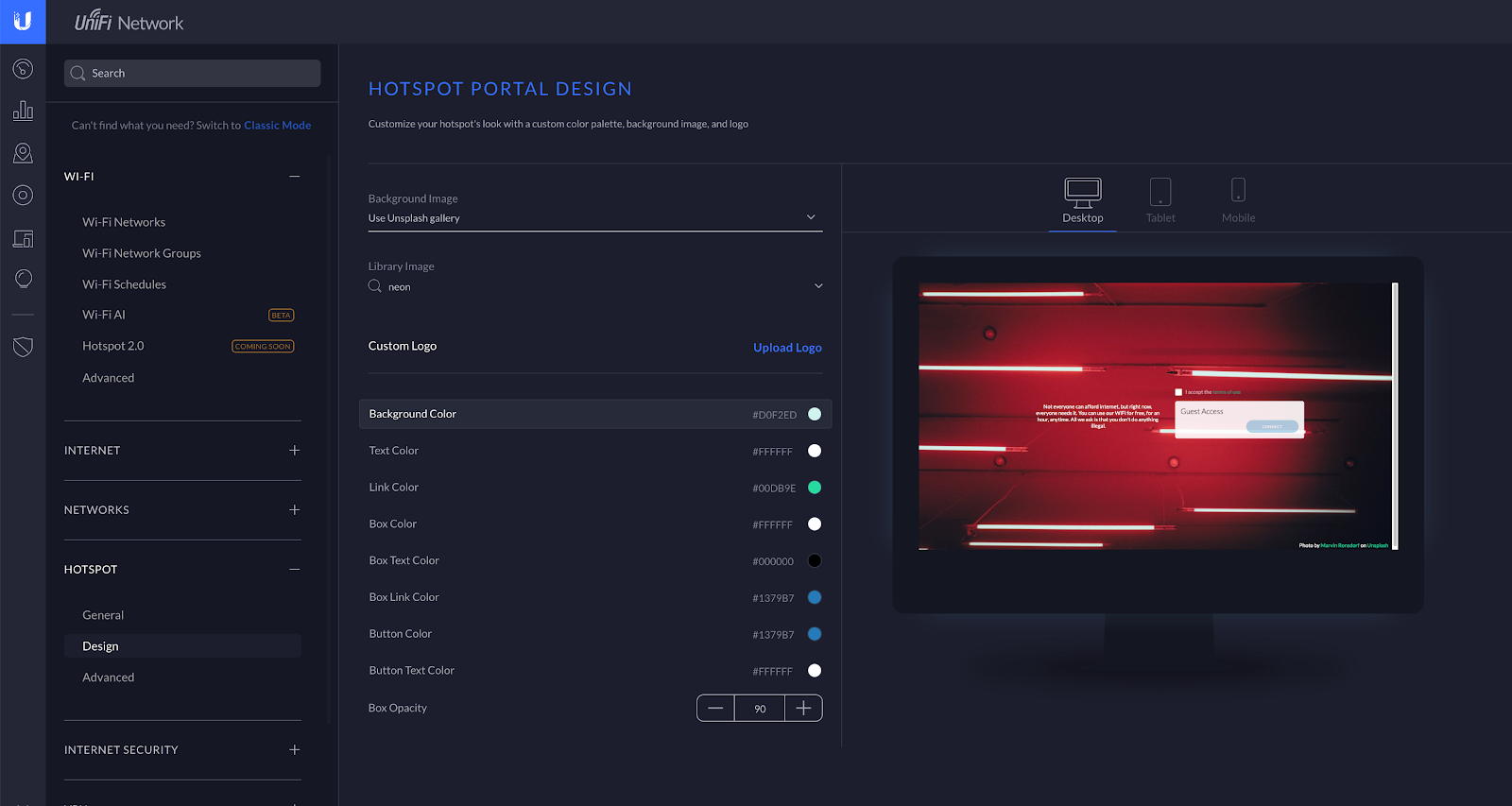Click the Box Link Color #1379B7 value
Image resolution: width=1512 pixels, height=806 pixels.
coord(773,598)
